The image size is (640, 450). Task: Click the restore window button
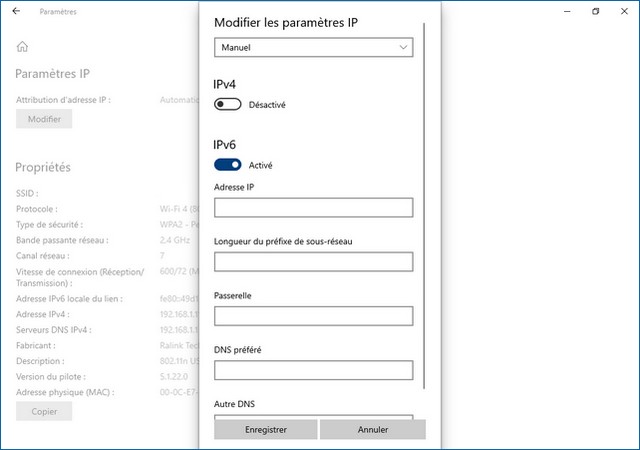[x=595, y=12]
